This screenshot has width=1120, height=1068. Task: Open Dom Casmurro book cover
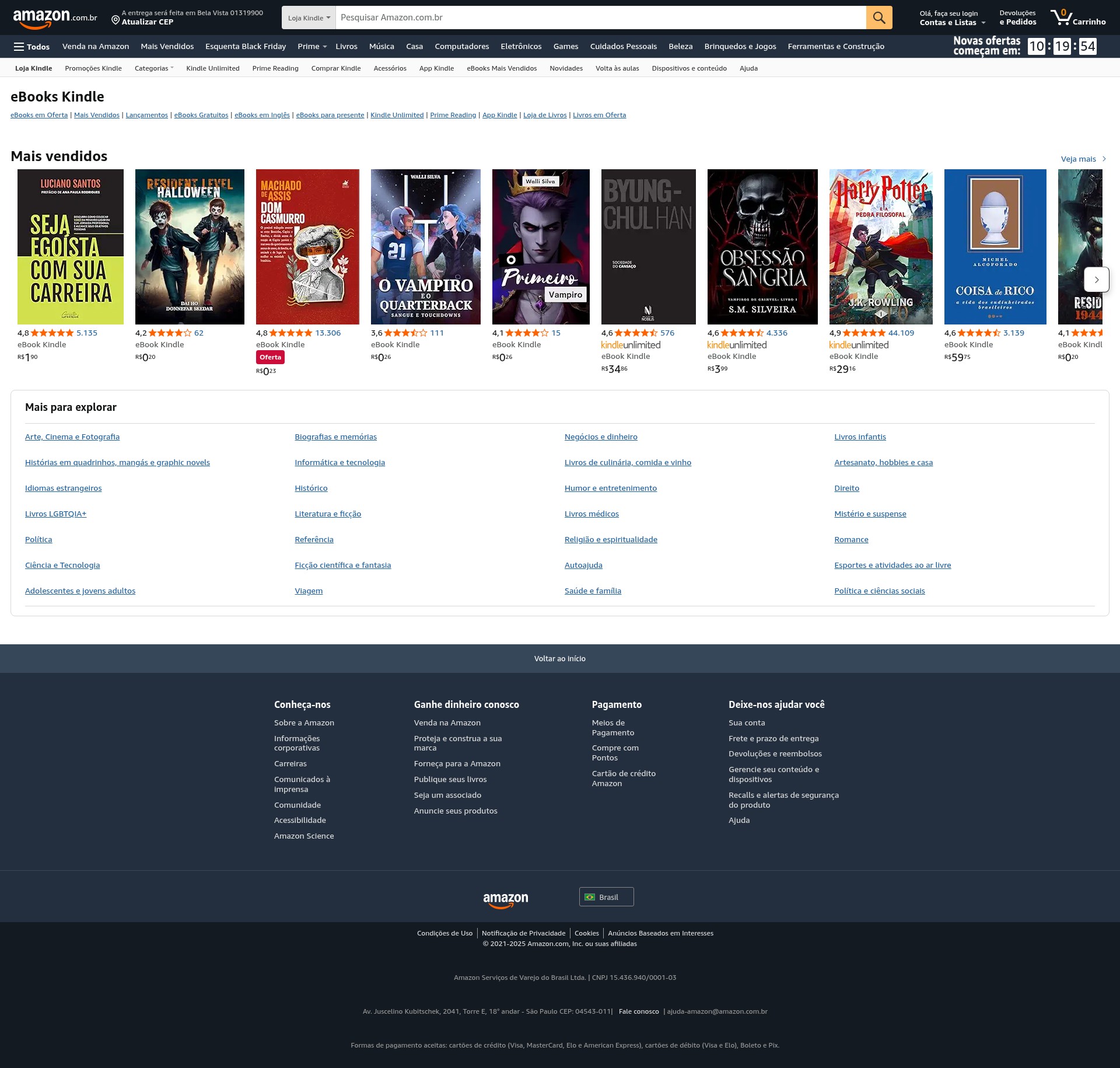pos(307,247)
